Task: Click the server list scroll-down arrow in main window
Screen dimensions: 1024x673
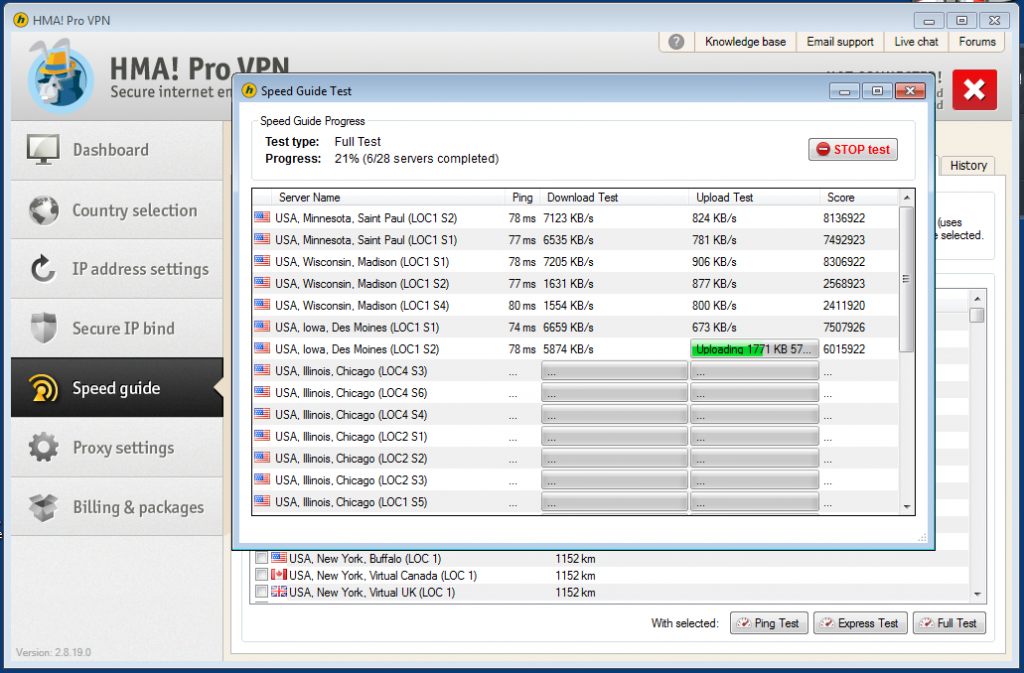Action: [x=977, y=594]
